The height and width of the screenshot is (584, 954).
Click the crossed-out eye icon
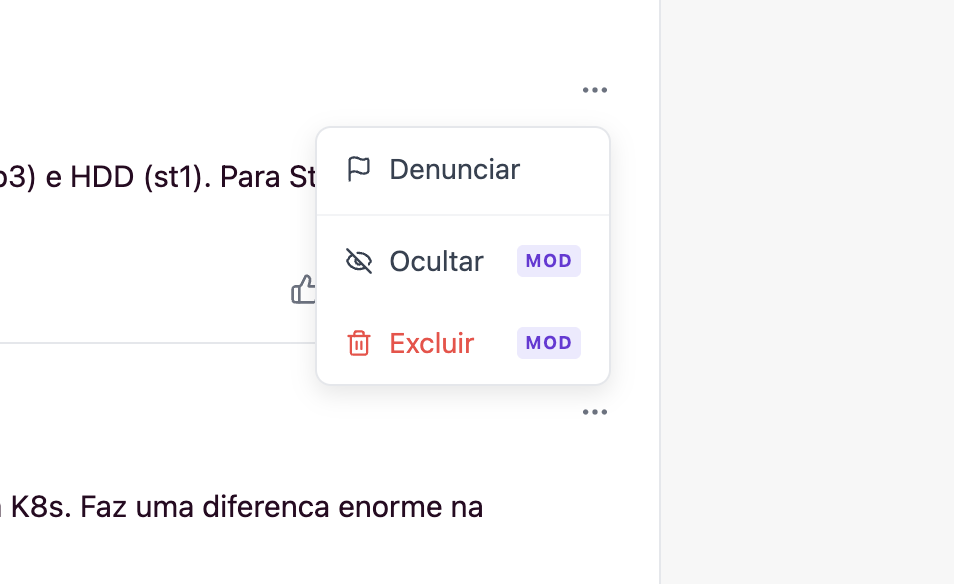point(358,261)
